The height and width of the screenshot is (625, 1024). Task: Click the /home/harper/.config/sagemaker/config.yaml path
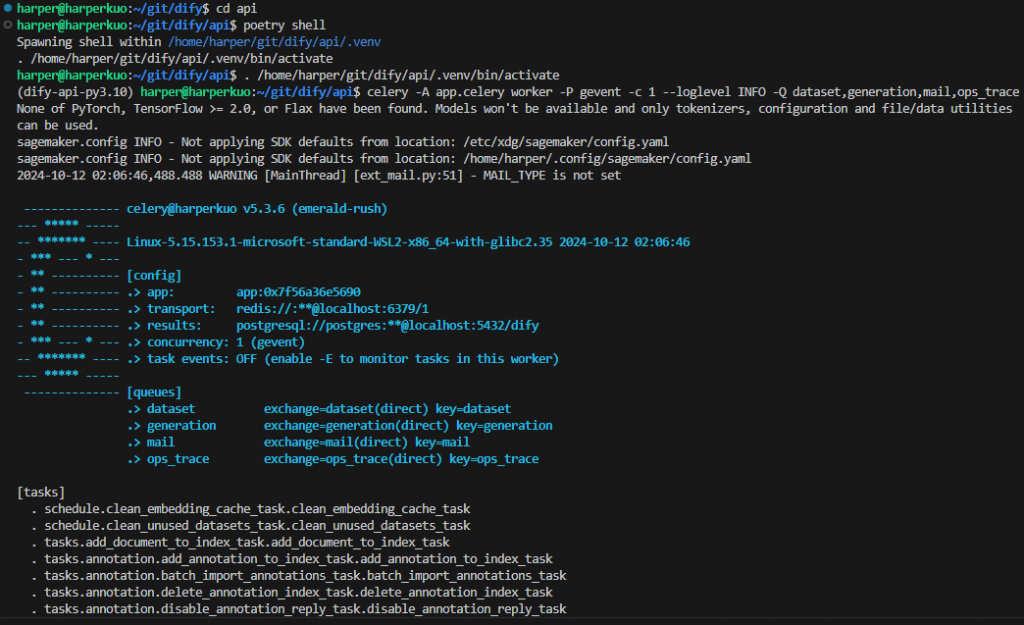pos(607,159)
